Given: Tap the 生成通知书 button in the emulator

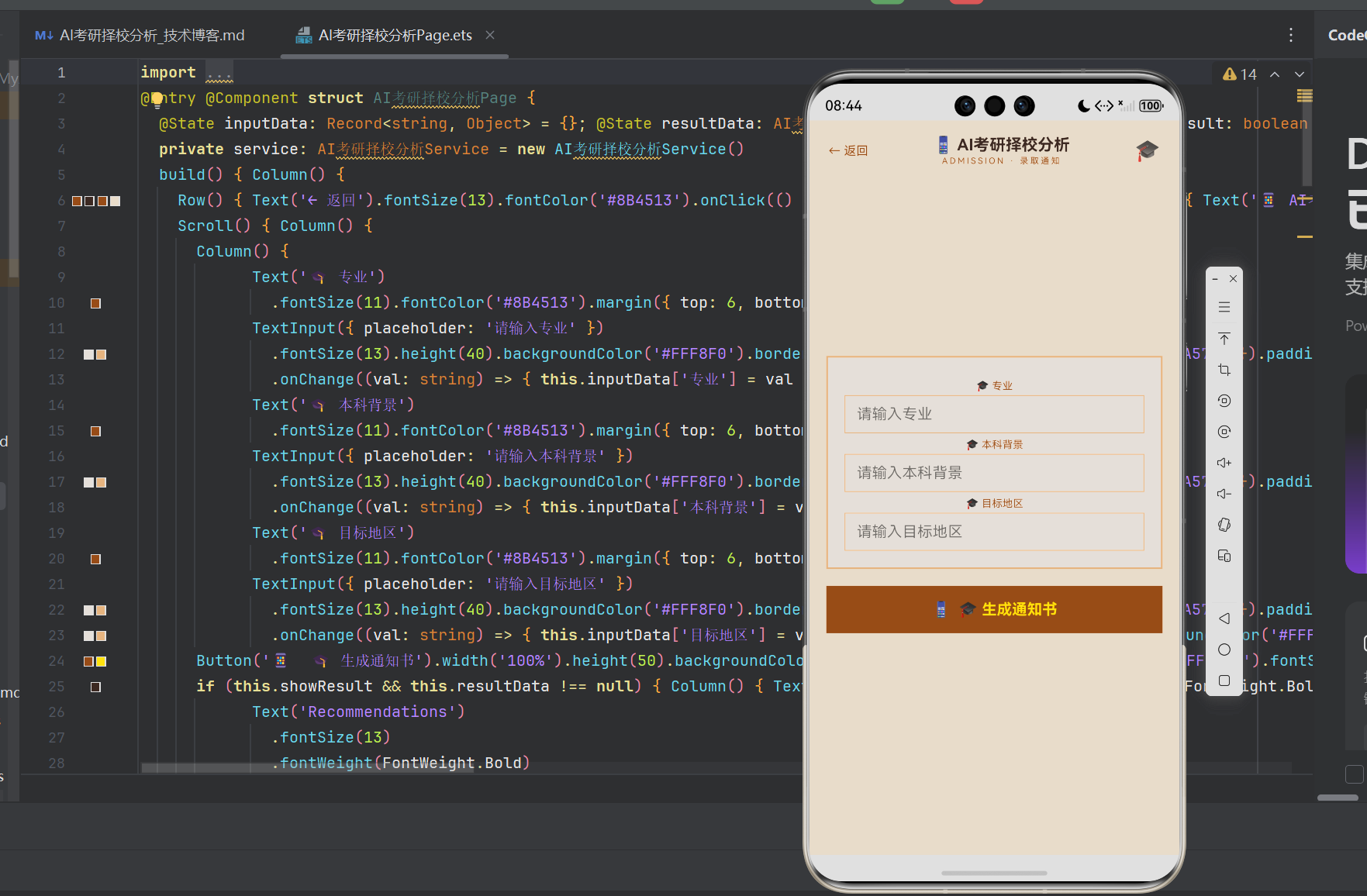Looking at the screenshot, I should (994, 609).
